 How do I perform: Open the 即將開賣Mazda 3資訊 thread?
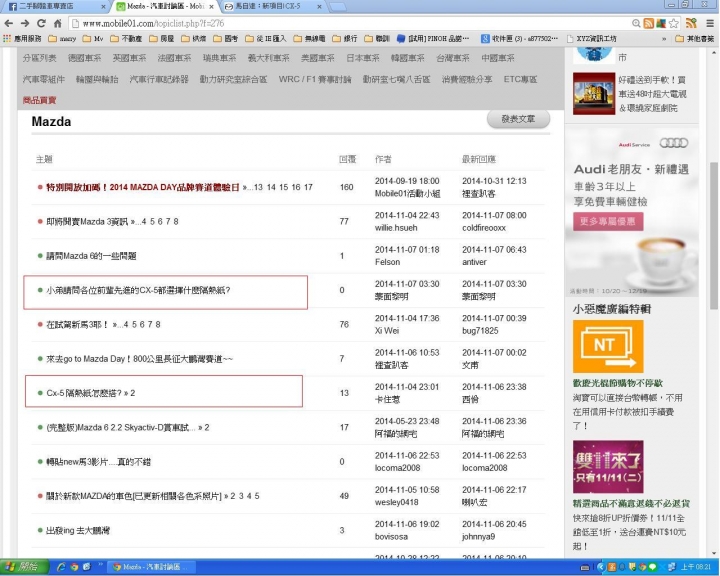(x=87, y=221)
